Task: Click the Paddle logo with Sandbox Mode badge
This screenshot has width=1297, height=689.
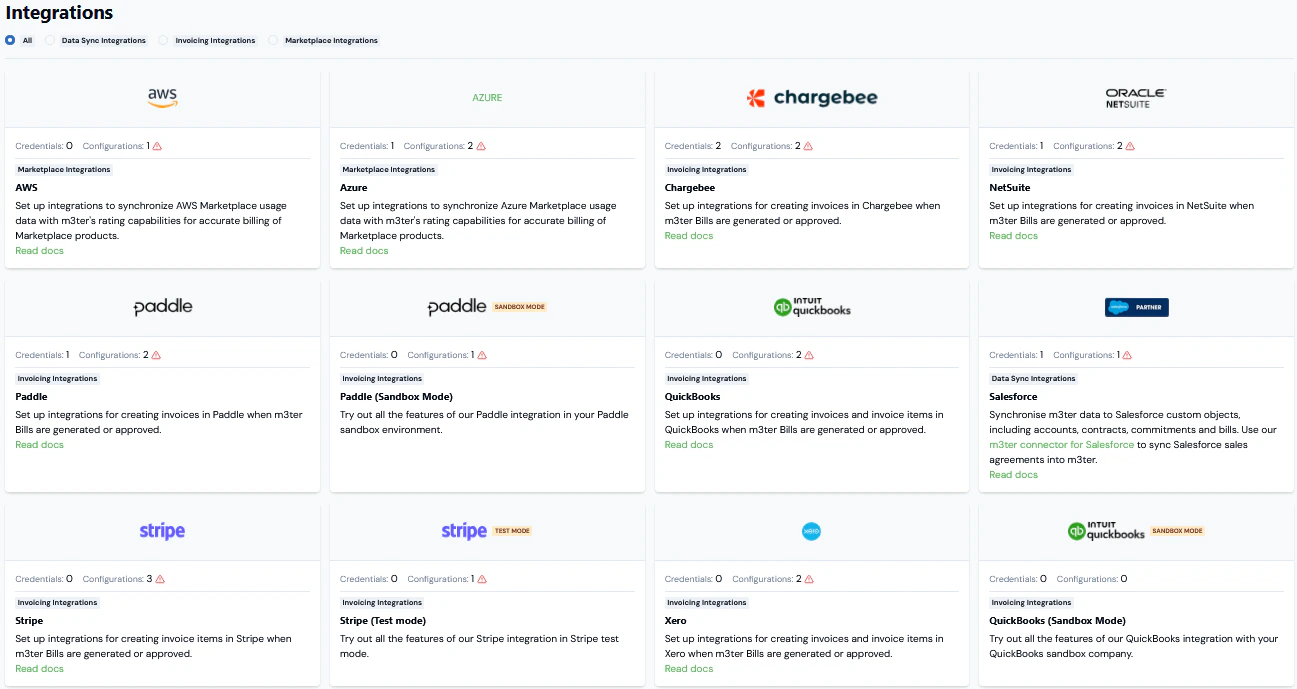Action: coord(457,307)
